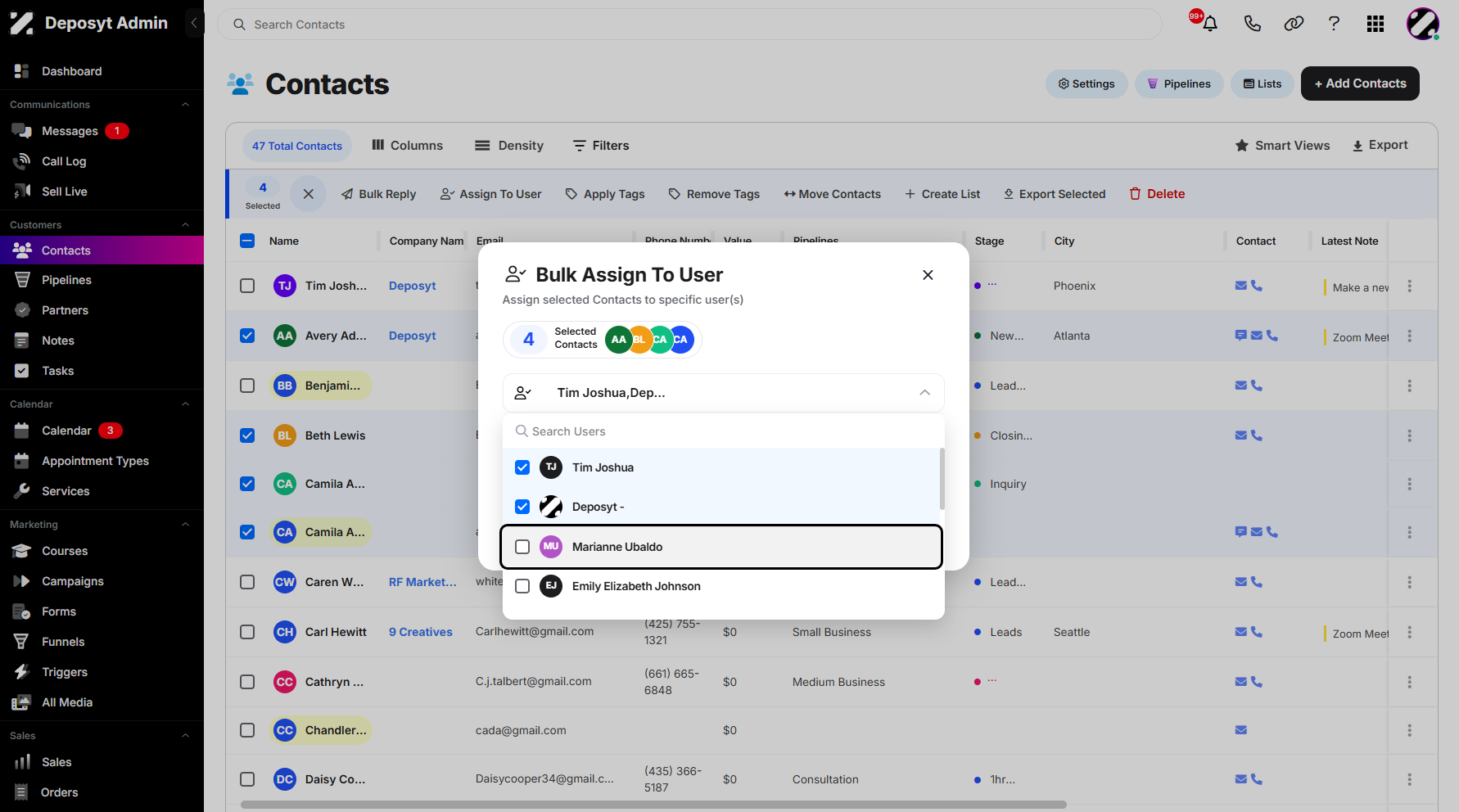Collapse the Communications sidebar section
Viewport: 1459px width, 812px height.
185,105
